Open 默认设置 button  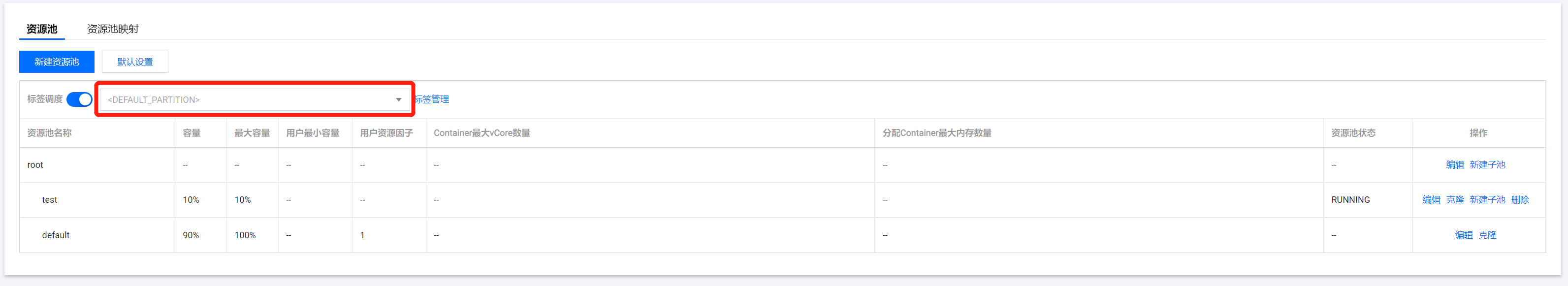coord(134,62)
